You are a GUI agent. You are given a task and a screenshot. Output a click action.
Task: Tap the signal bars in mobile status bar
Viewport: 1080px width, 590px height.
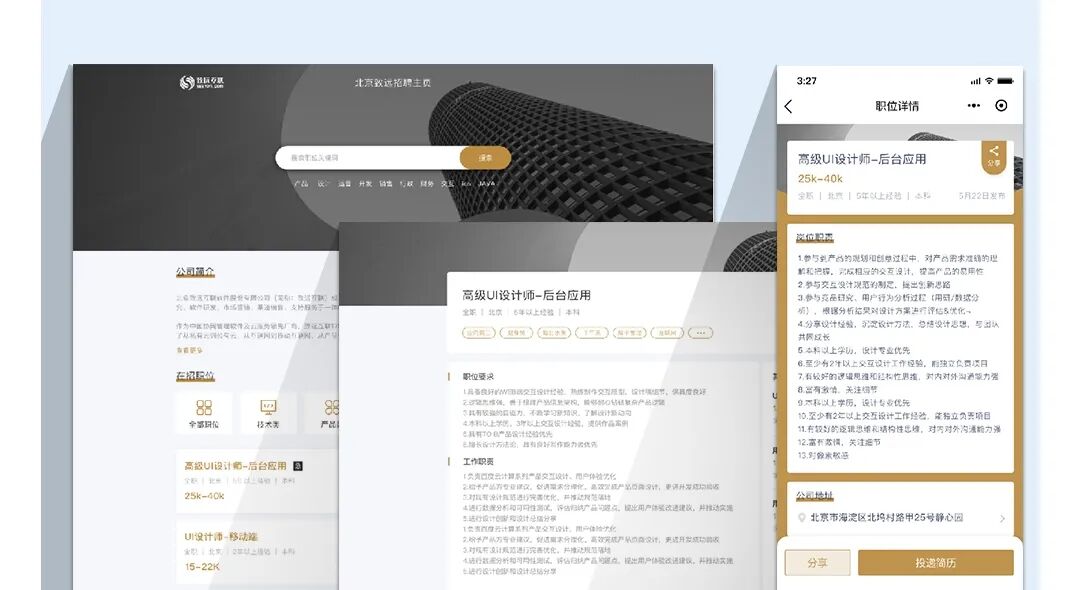(975, 81)
